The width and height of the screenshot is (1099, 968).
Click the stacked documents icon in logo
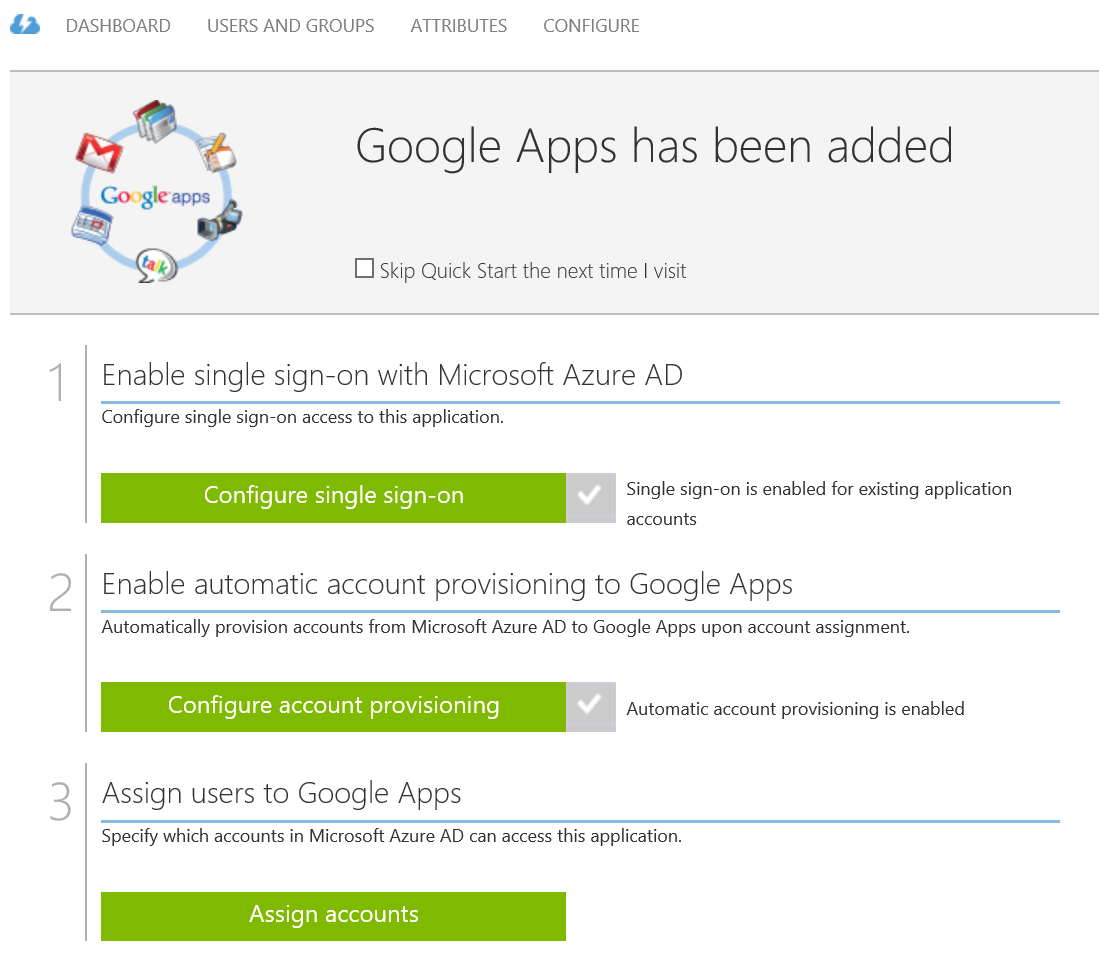click(154, 119)
